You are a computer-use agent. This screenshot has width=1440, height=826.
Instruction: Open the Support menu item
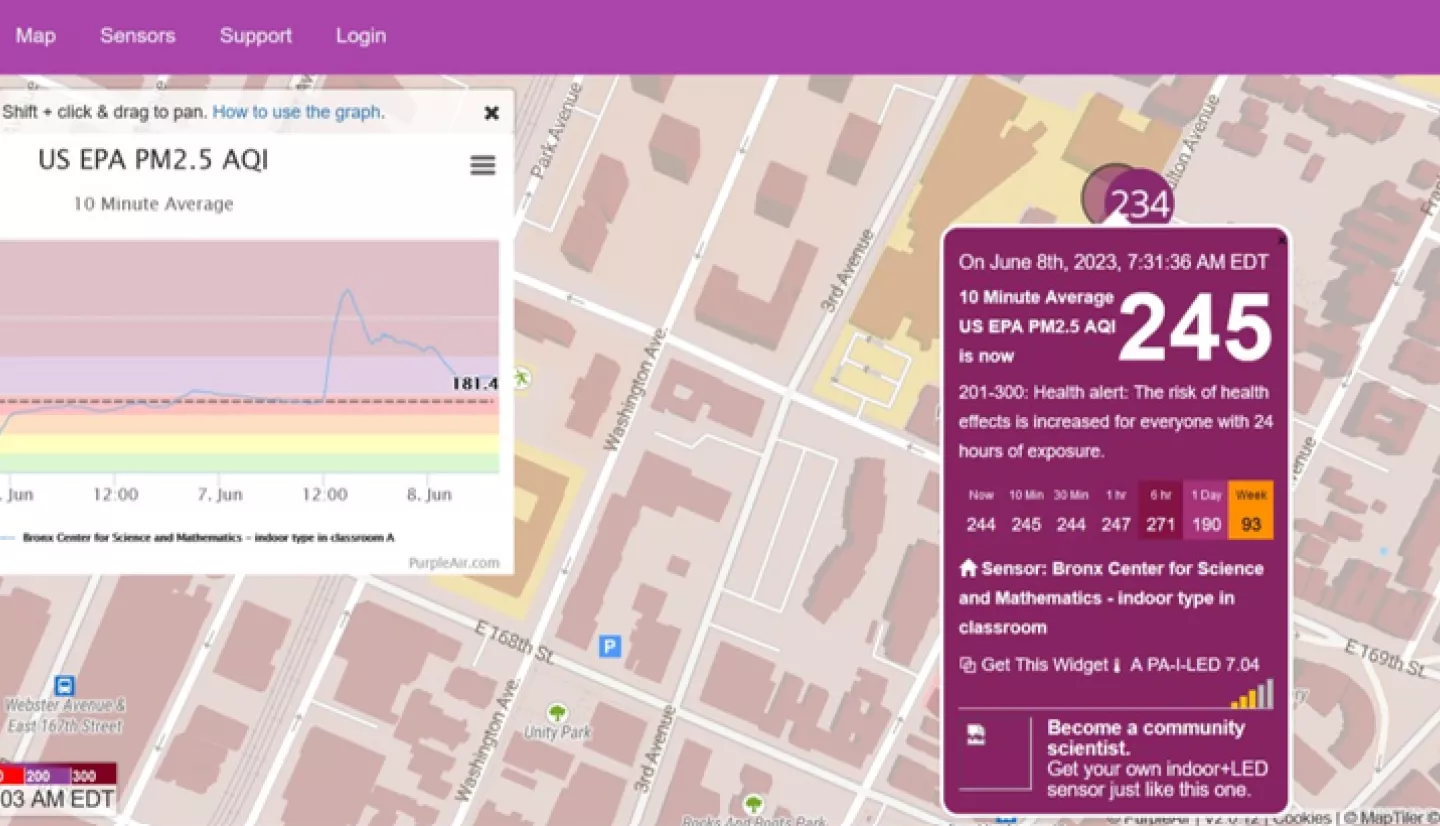(x=256, y=36)
